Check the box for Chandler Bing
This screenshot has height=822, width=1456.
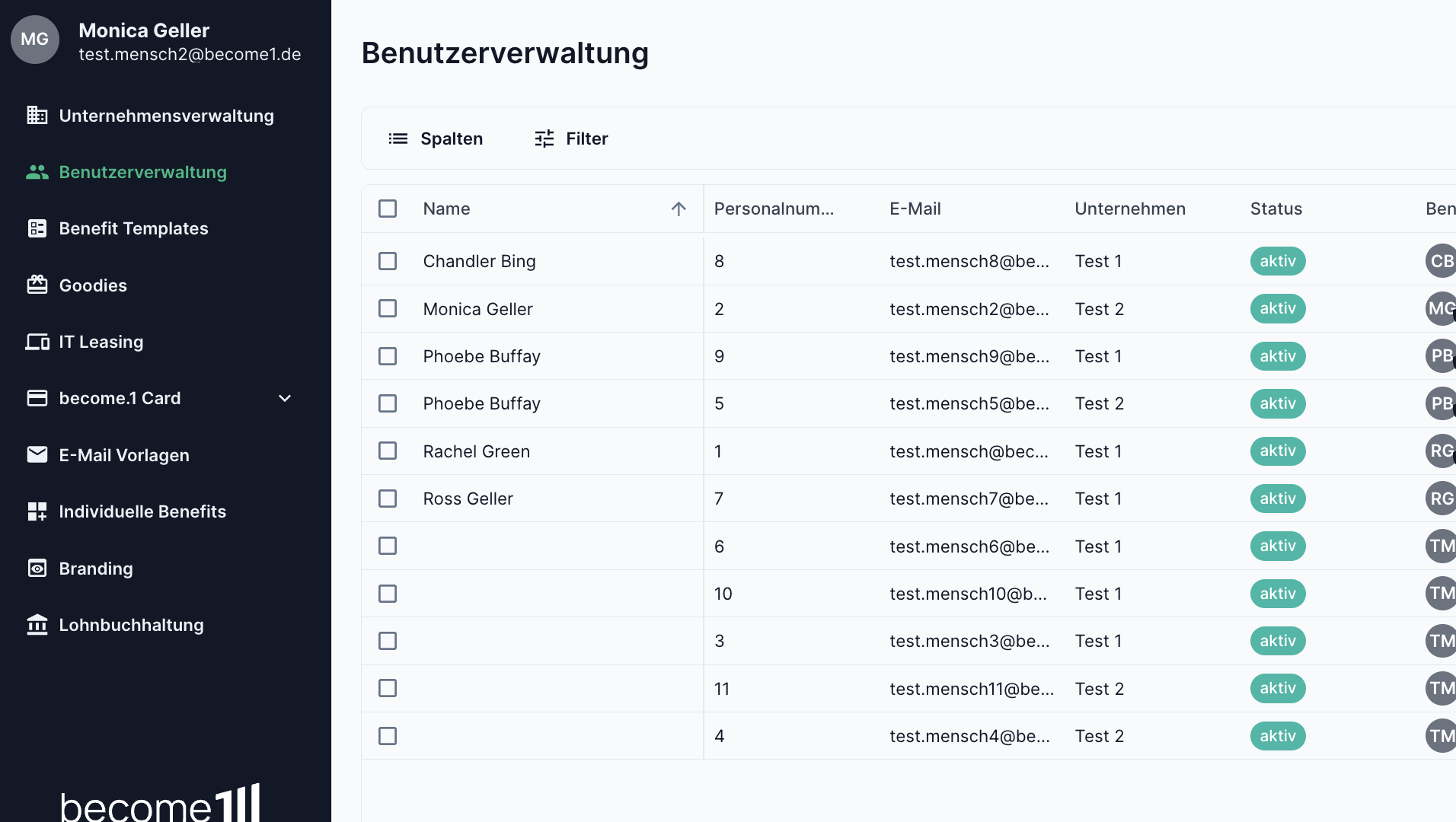[x=388, y=261]
